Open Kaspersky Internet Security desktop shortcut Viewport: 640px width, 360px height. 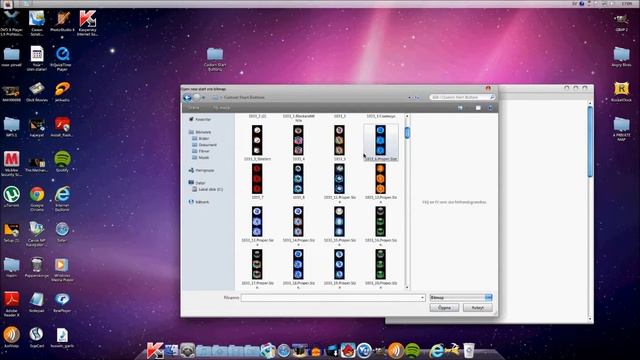tap(87, 23)
